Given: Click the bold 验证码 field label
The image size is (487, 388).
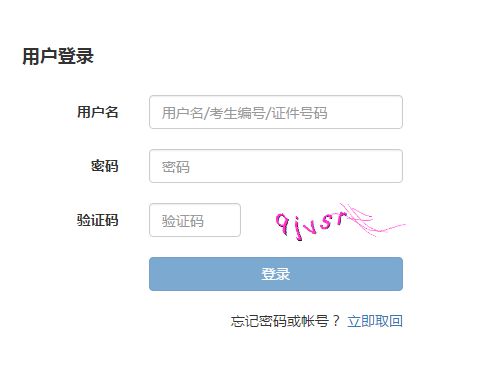Looking at the screenshot, I should coord(98,220).
